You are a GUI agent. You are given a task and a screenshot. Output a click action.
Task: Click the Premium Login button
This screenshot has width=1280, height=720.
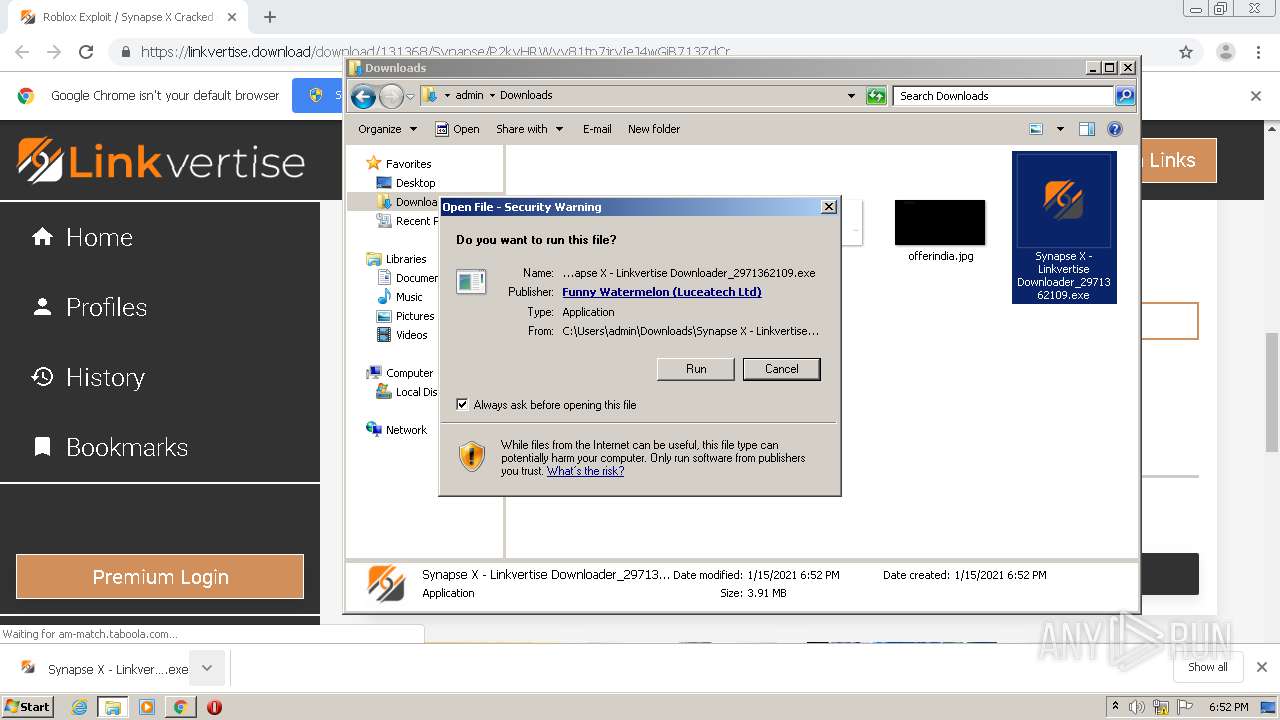click(160, 577)
